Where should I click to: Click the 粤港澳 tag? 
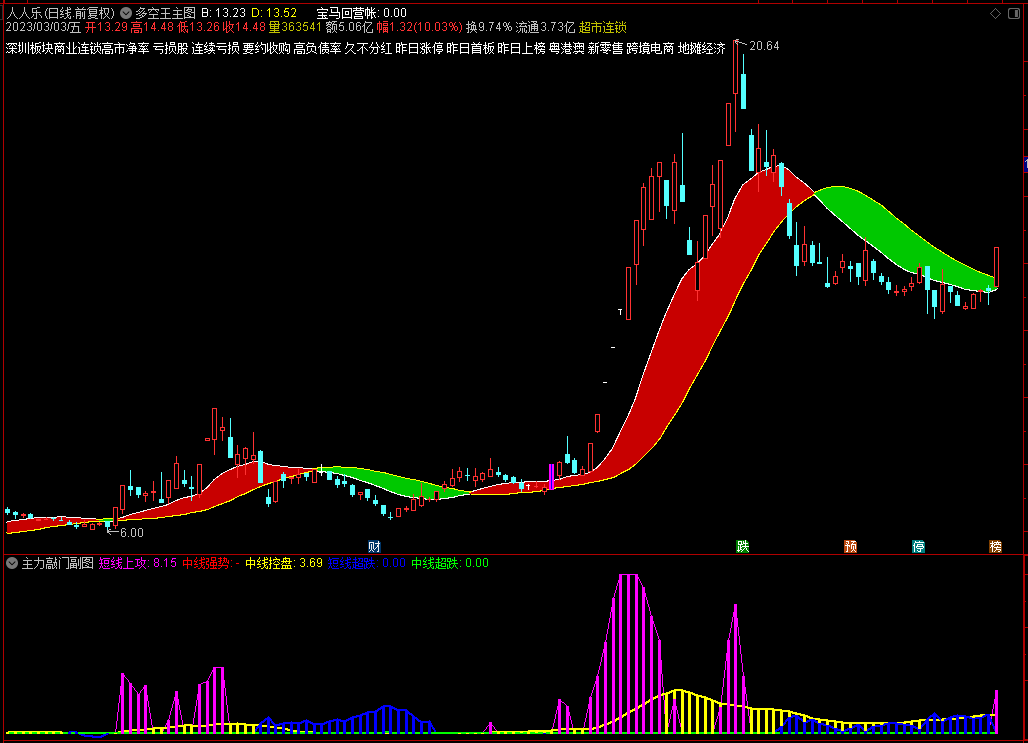tap(566, 49)
